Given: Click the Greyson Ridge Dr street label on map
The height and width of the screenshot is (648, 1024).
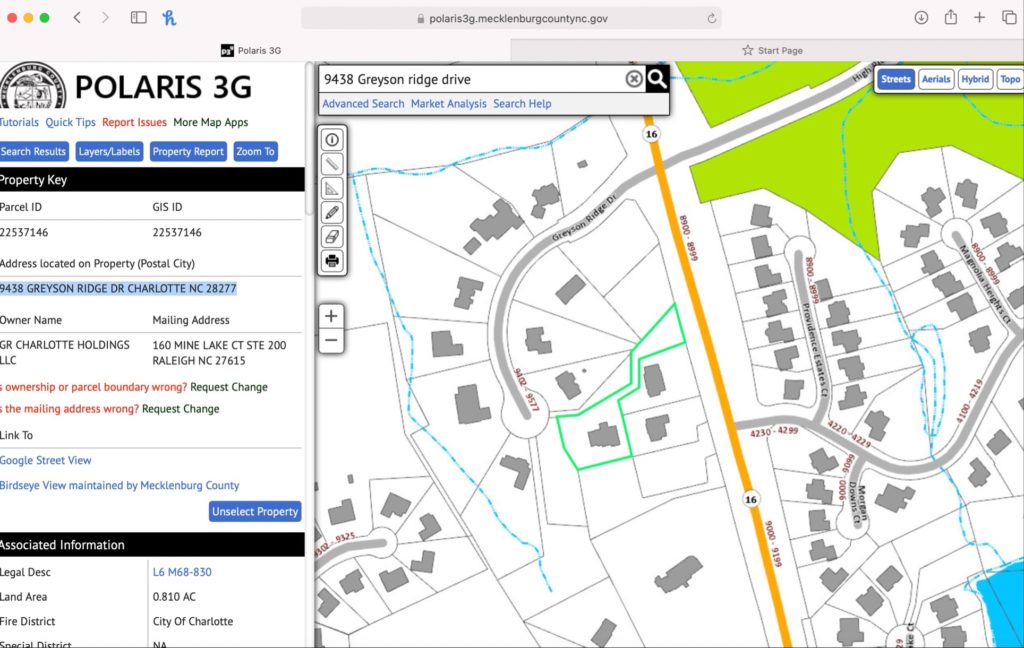Looking at the screenshot, I should [x=584, y=218].
